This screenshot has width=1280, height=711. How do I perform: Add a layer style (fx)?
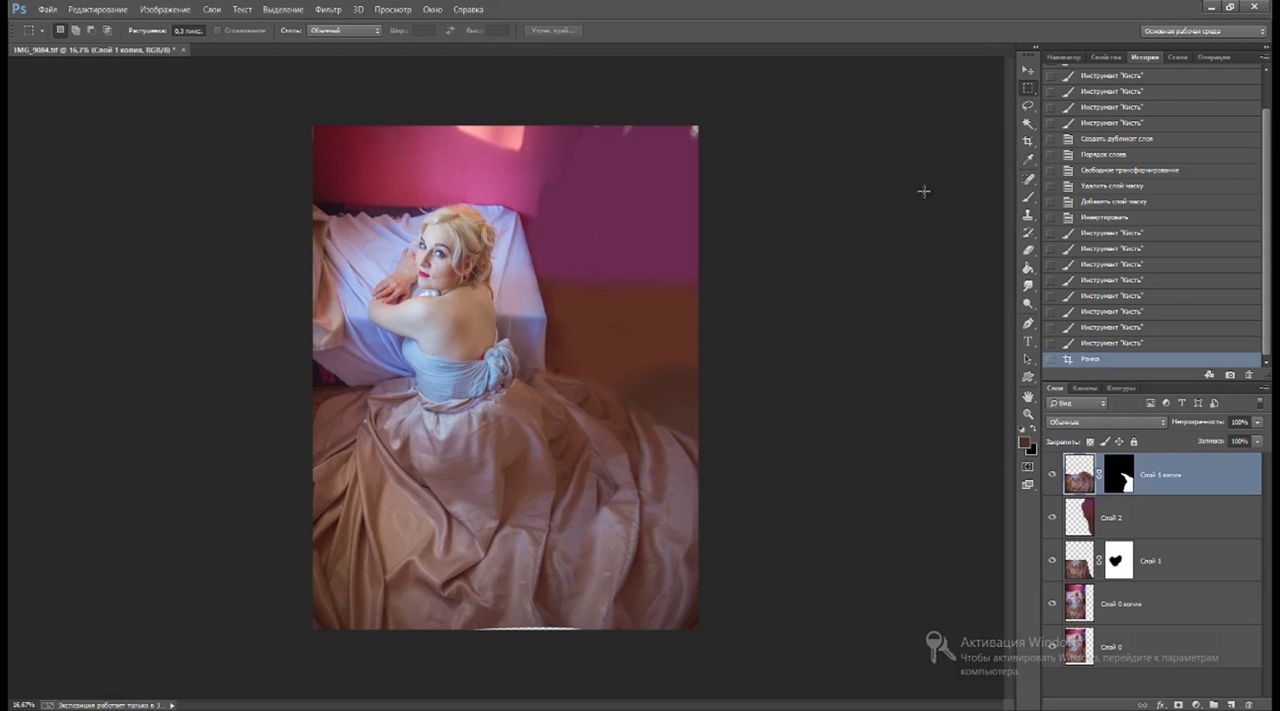click(1161, 705)
